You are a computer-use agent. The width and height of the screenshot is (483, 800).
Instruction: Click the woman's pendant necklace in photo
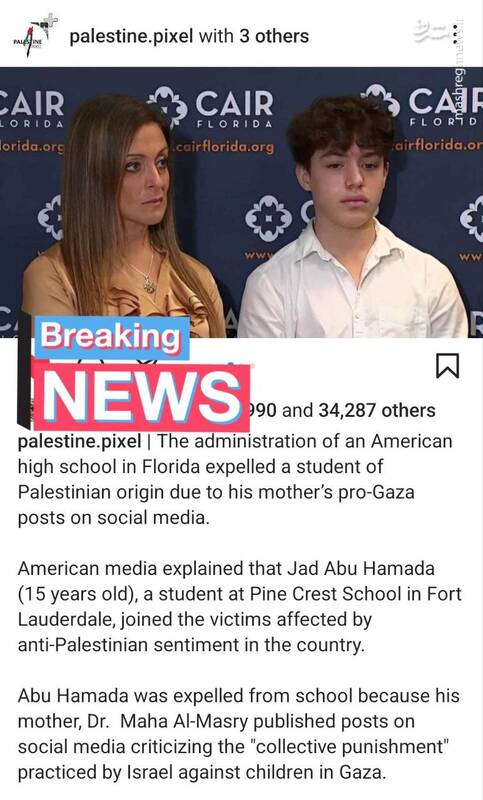click(148, 283)
